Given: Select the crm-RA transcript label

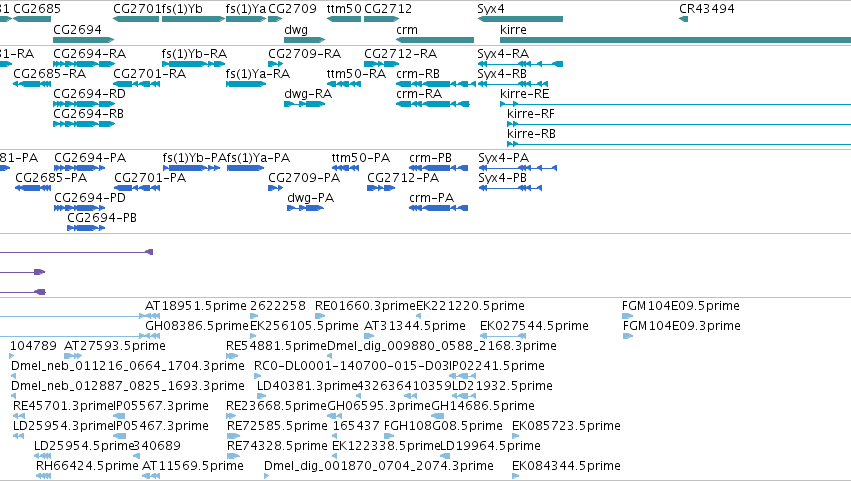Looking at the screenshot, I should point(419,94).
